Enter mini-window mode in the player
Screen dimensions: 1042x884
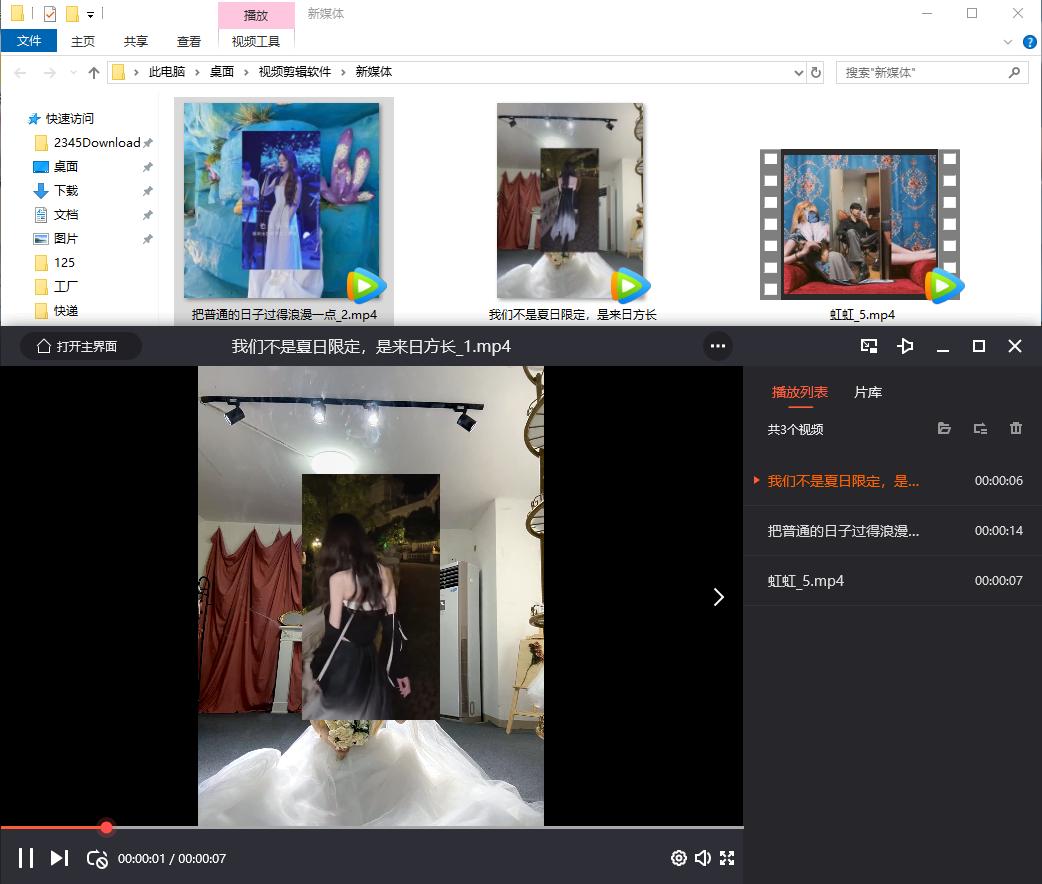(x=868, y=346)
